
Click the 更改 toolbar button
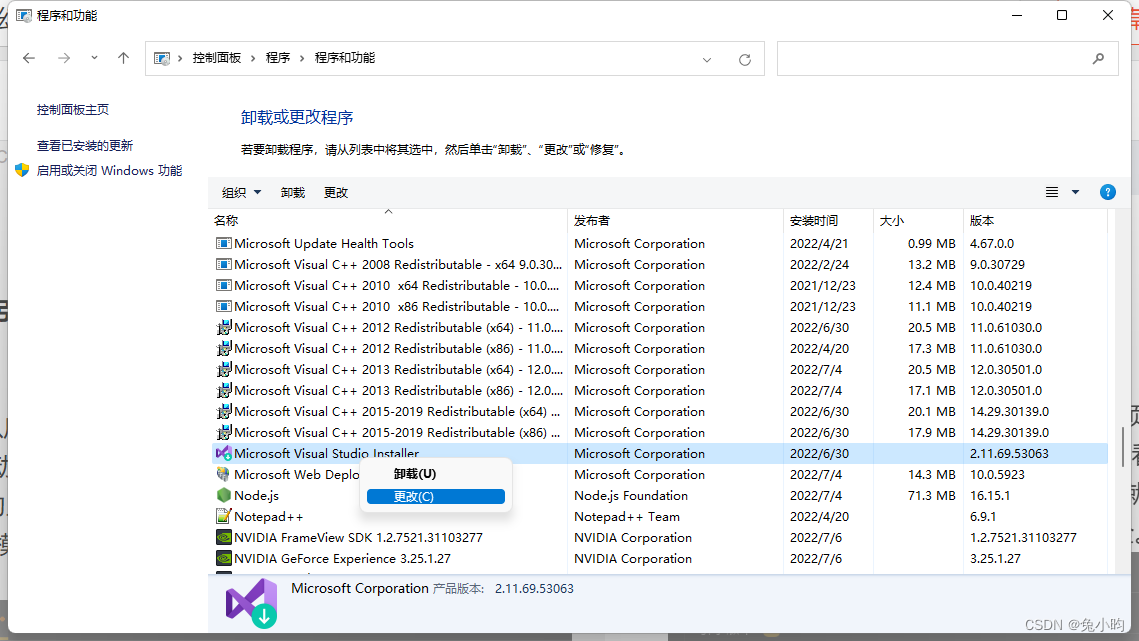(x=336, y=193)
